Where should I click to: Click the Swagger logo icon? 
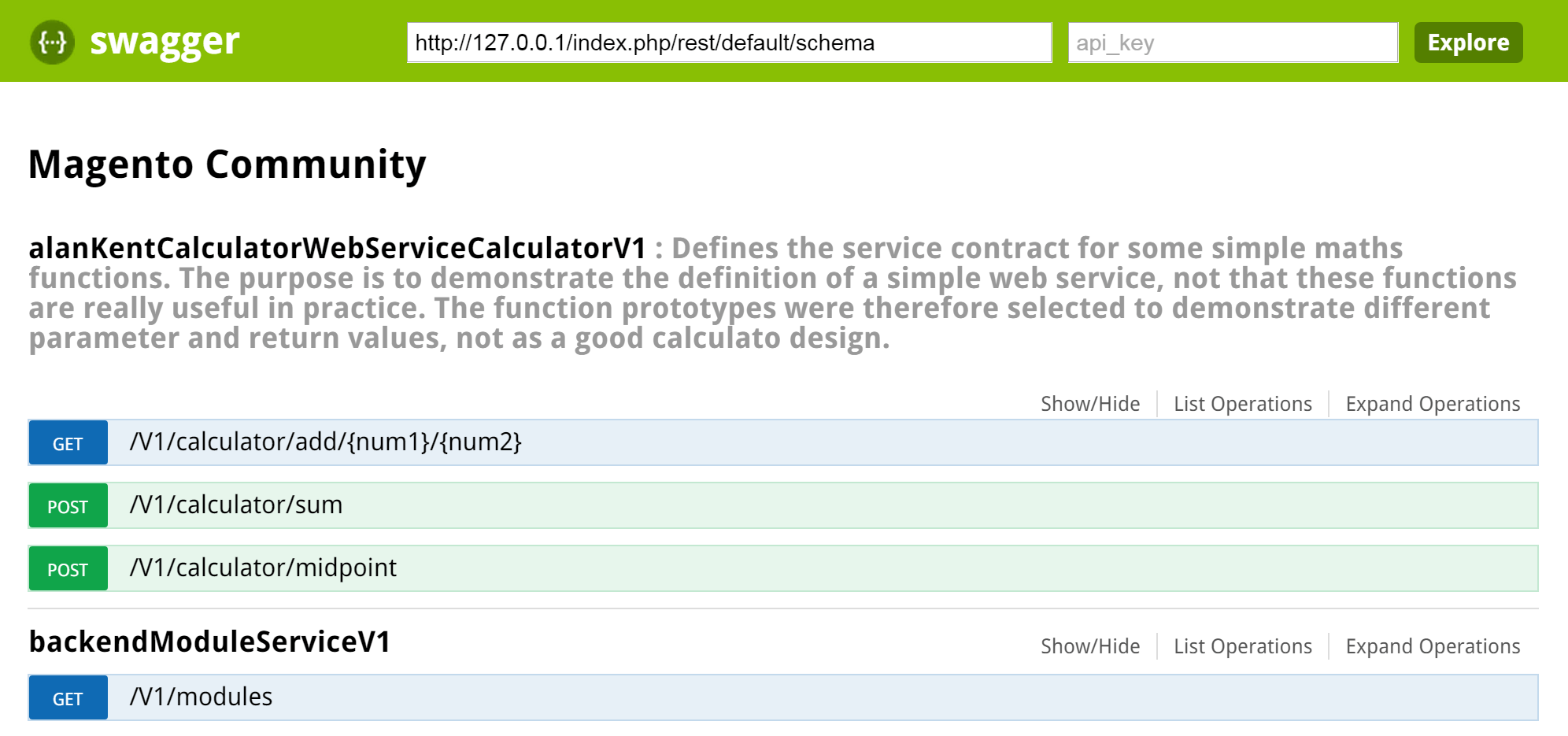click(x=53, y=42)
